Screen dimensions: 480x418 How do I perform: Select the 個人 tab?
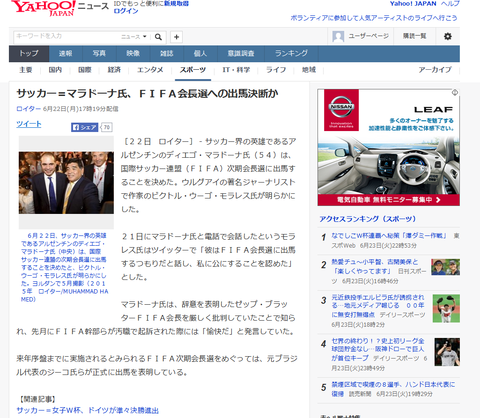click(200, 54)
